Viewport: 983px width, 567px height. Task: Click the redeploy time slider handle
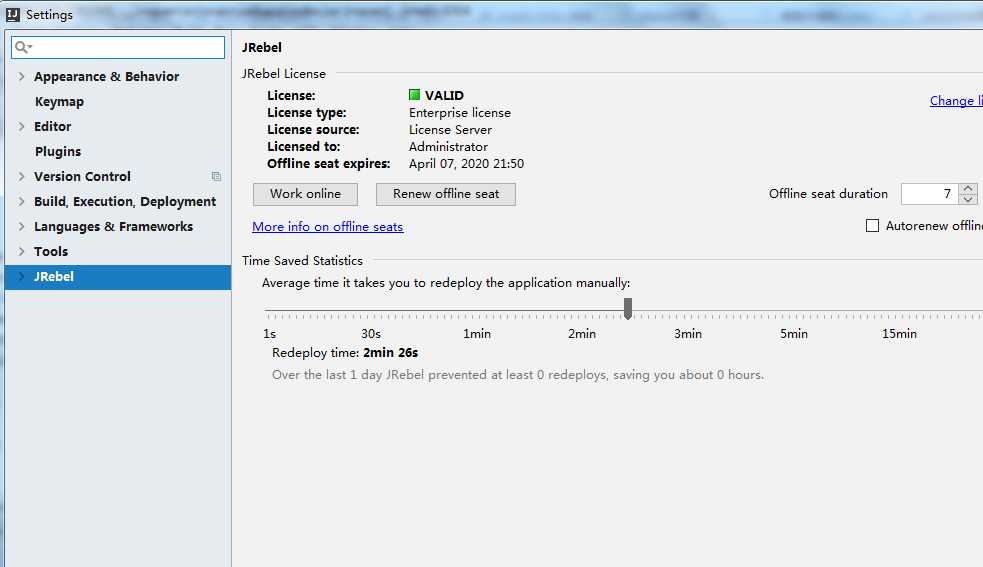[x=628, y=309]
